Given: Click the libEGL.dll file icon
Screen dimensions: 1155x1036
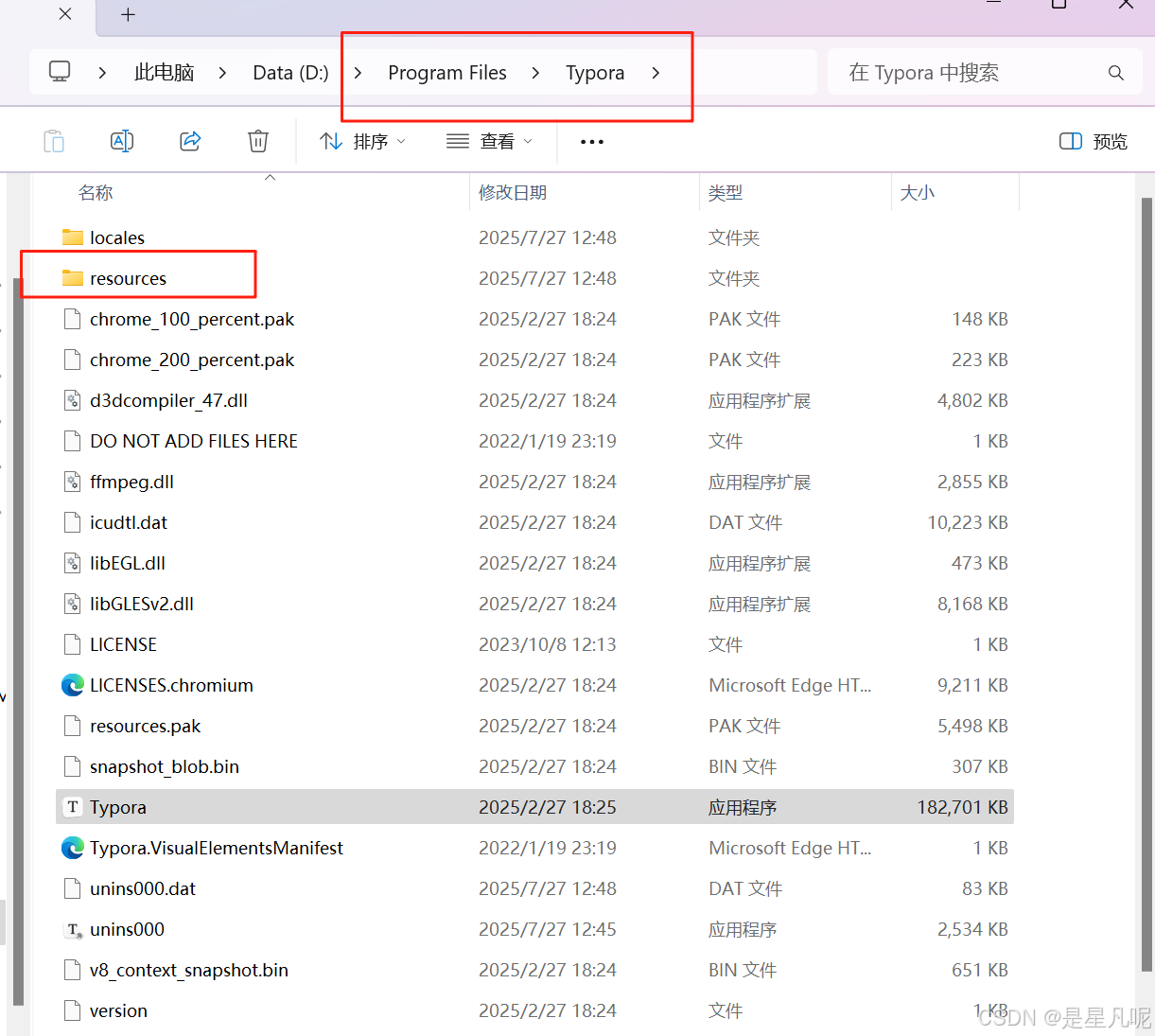Looking at the screenshot, I should 72,563.
